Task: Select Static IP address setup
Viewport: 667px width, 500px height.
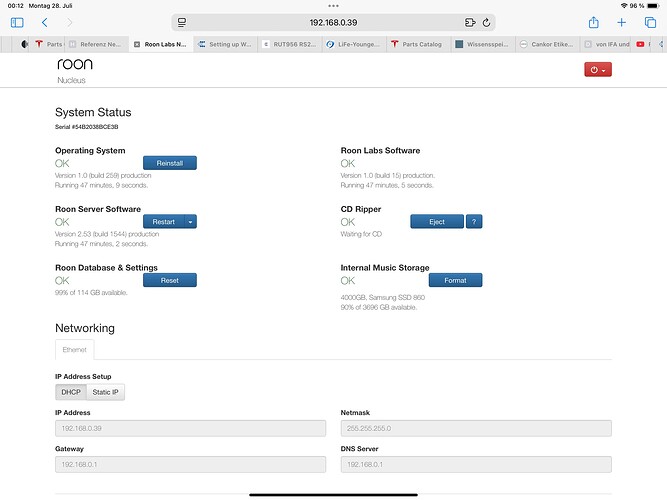Action: pyautogui.click(x=105, y=392)
